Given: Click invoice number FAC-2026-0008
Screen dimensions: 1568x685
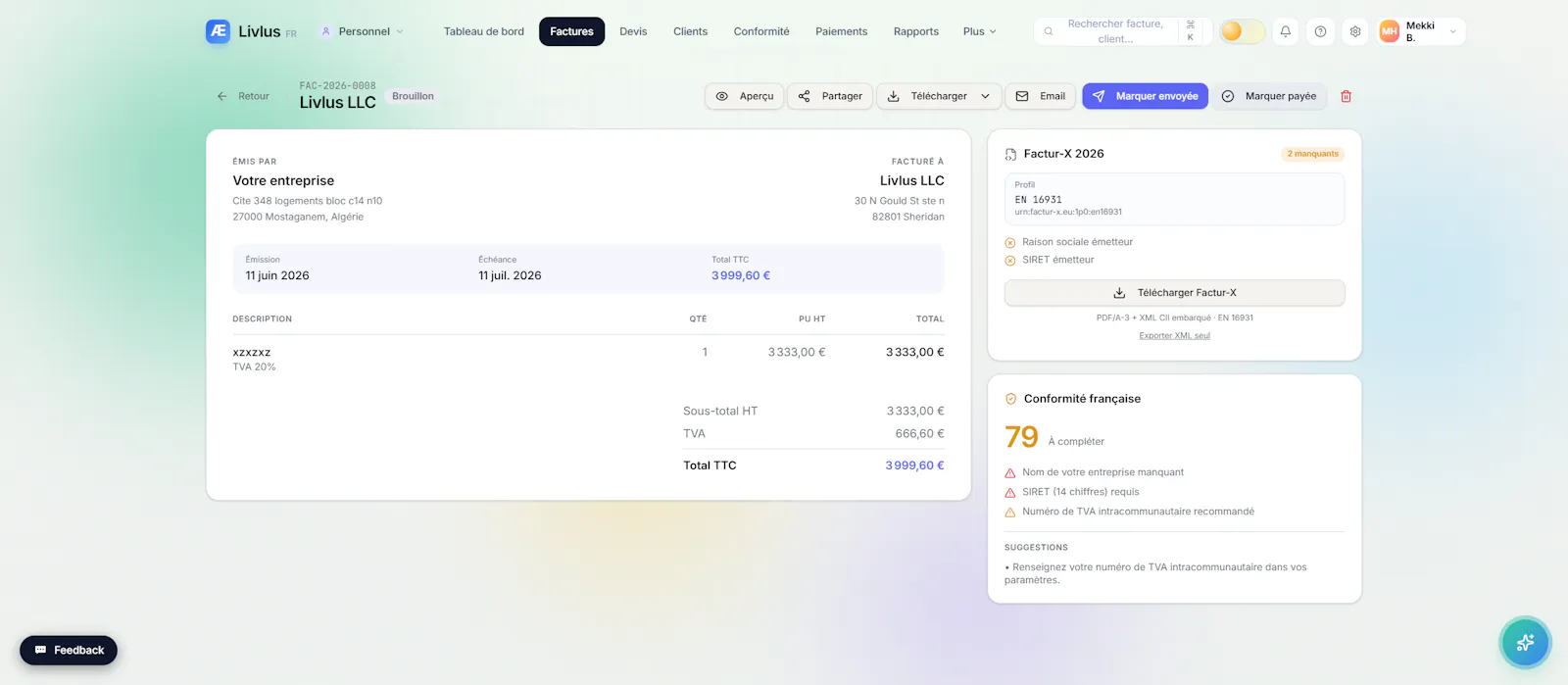Looking at the screenshot, I should tap(337, 86).
